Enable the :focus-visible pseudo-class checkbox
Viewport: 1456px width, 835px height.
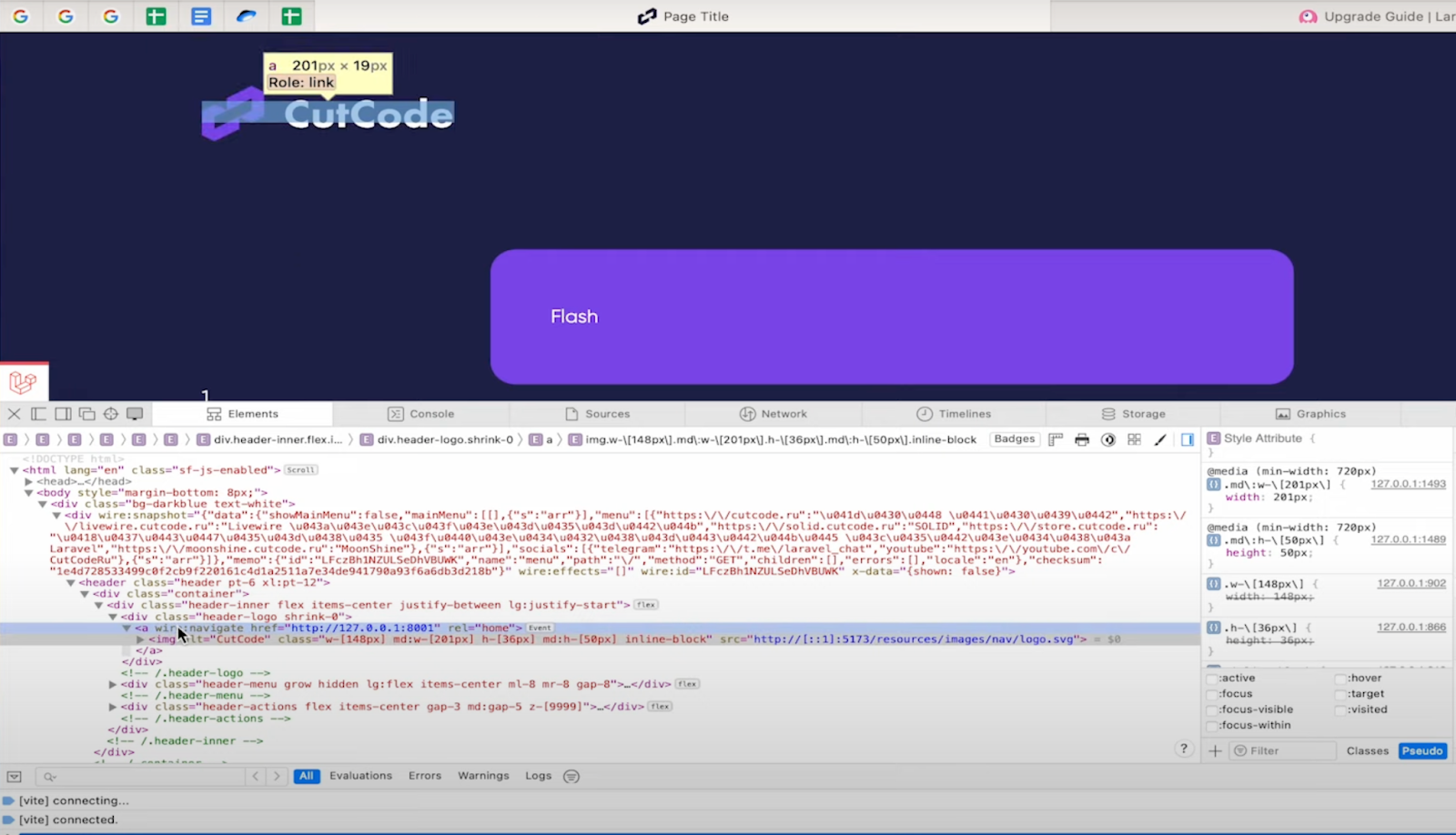[1212, 710]
